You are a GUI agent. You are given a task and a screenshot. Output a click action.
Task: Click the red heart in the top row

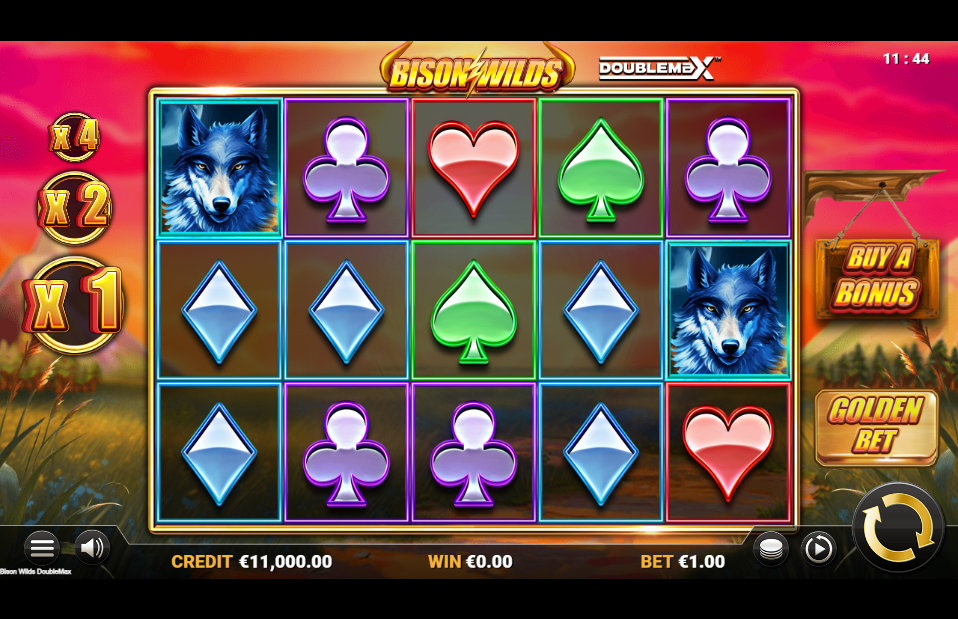click(474, 167)
